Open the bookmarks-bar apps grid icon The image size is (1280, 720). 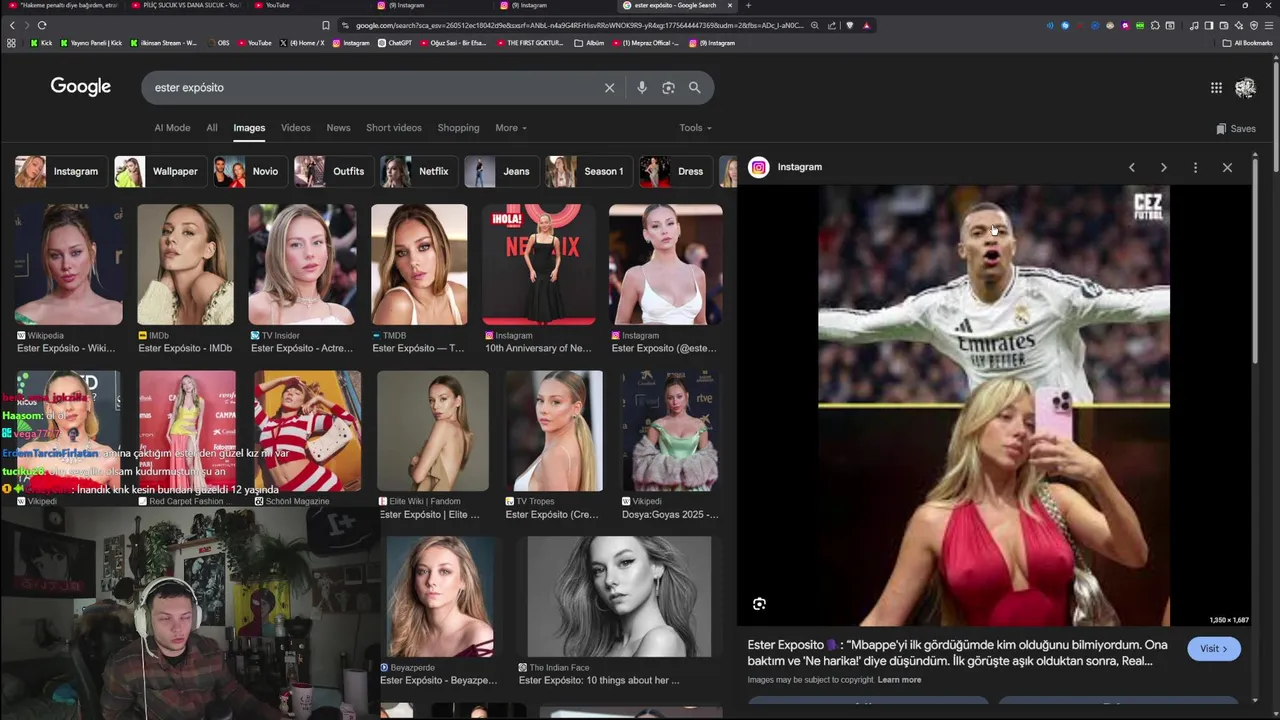pos(11,43)
